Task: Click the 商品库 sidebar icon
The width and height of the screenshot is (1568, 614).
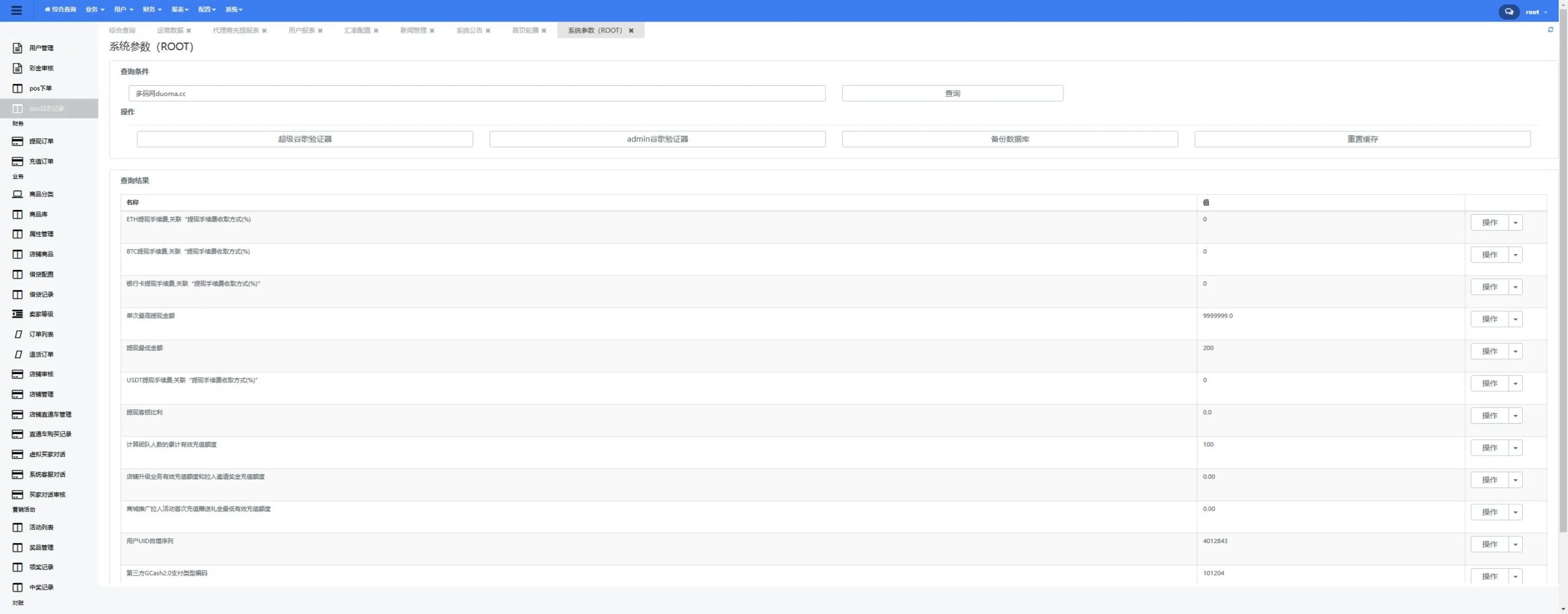Action: point(18,214)
